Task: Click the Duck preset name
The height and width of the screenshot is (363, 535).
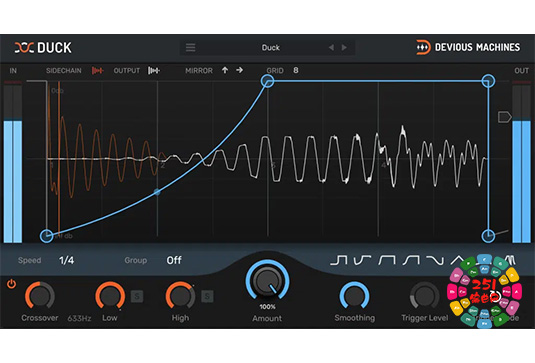Action: click(271, 47)
